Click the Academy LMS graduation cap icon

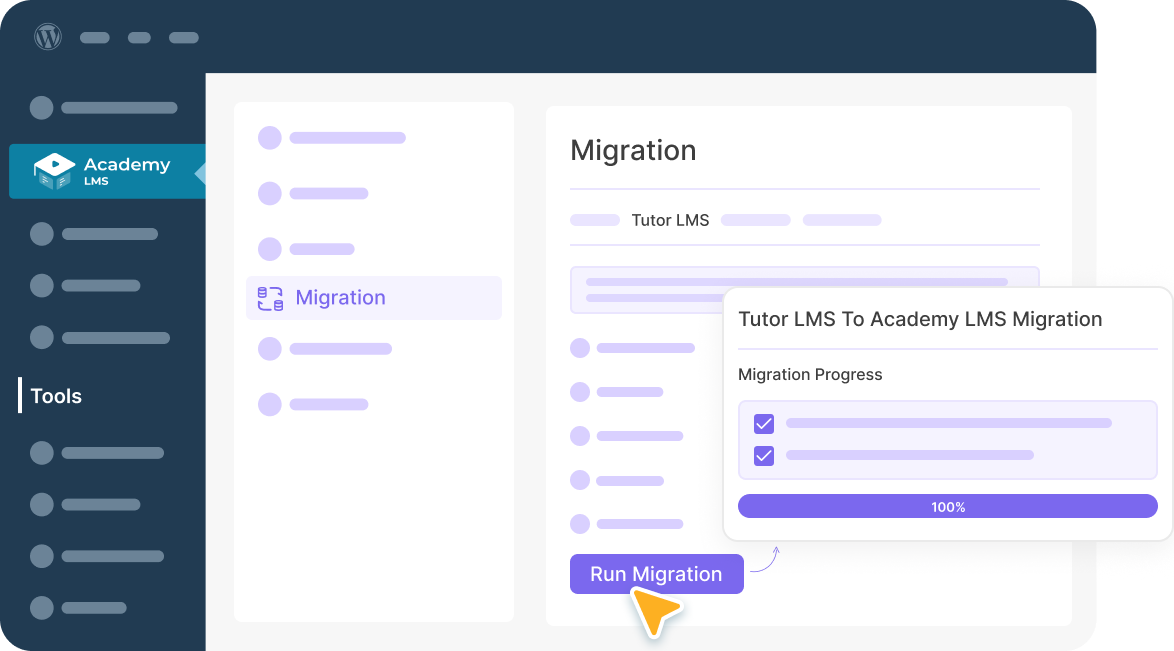pyautogui.click(x=54, y=171)
